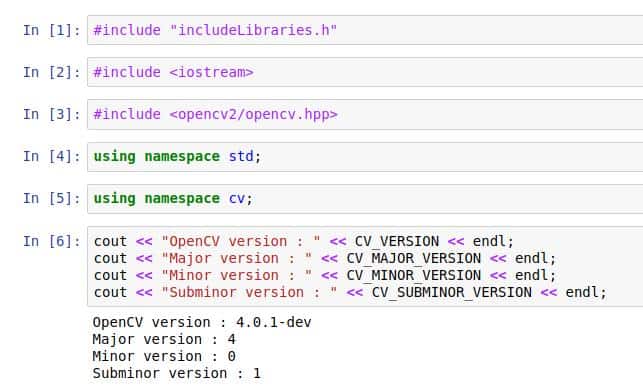Select the 'using namespace cv;' cell

coord(365,199)
